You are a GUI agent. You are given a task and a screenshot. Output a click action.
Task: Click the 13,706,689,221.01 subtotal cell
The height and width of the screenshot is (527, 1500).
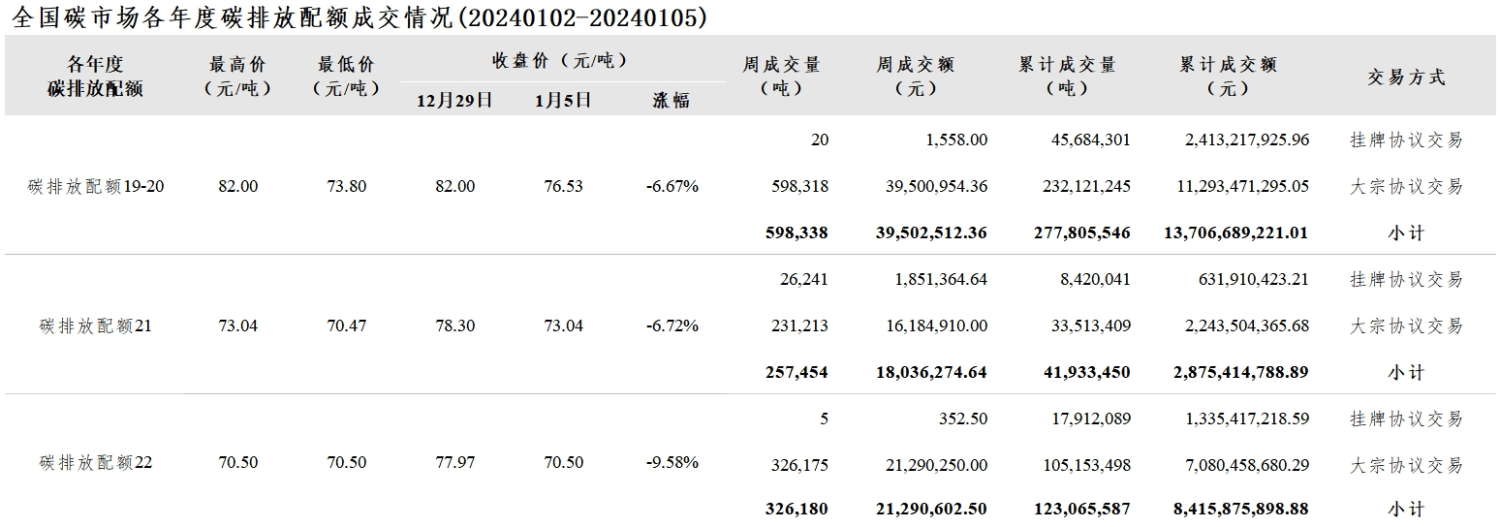[1236, 233]
